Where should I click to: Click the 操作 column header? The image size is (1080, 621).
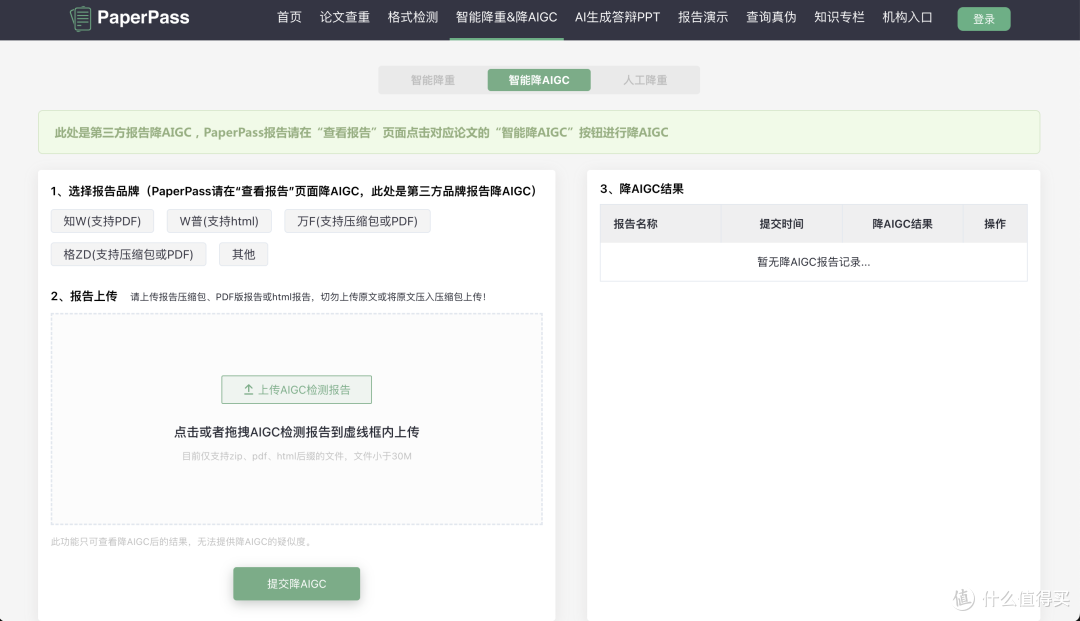[x=995, y=224]
